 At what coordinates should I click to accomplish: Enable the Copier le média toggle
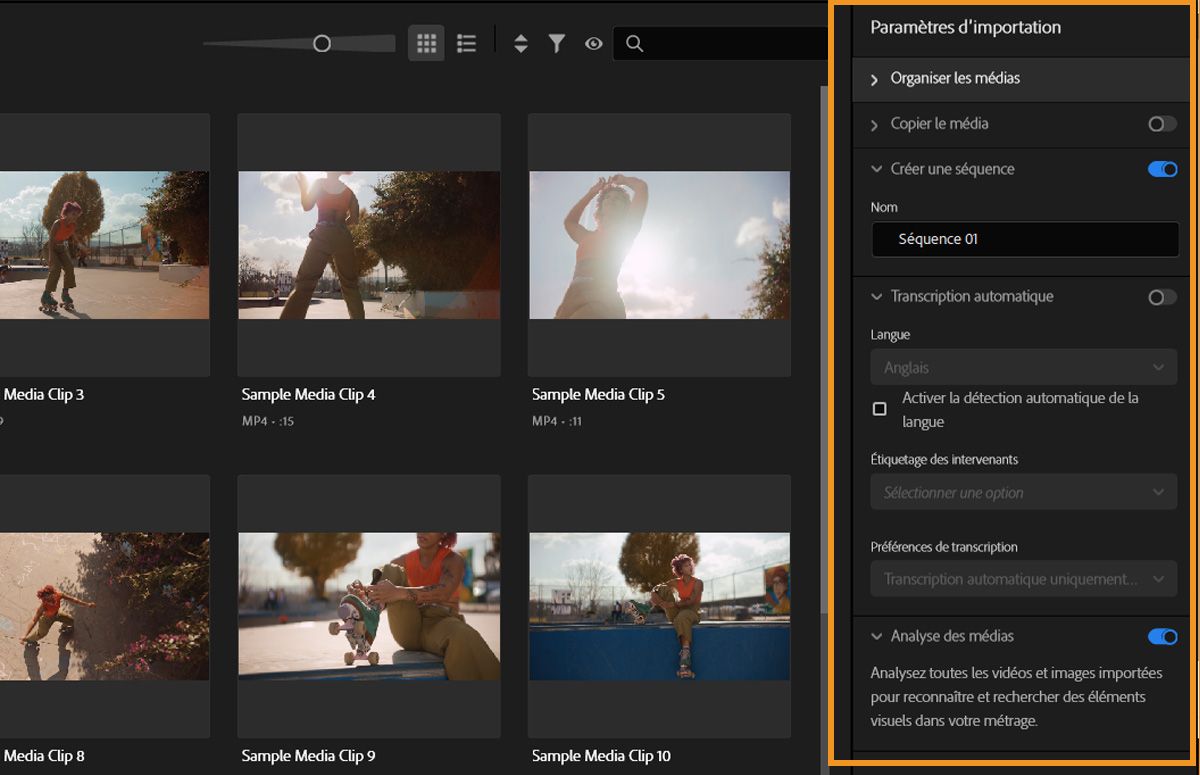pos(1161,124)
